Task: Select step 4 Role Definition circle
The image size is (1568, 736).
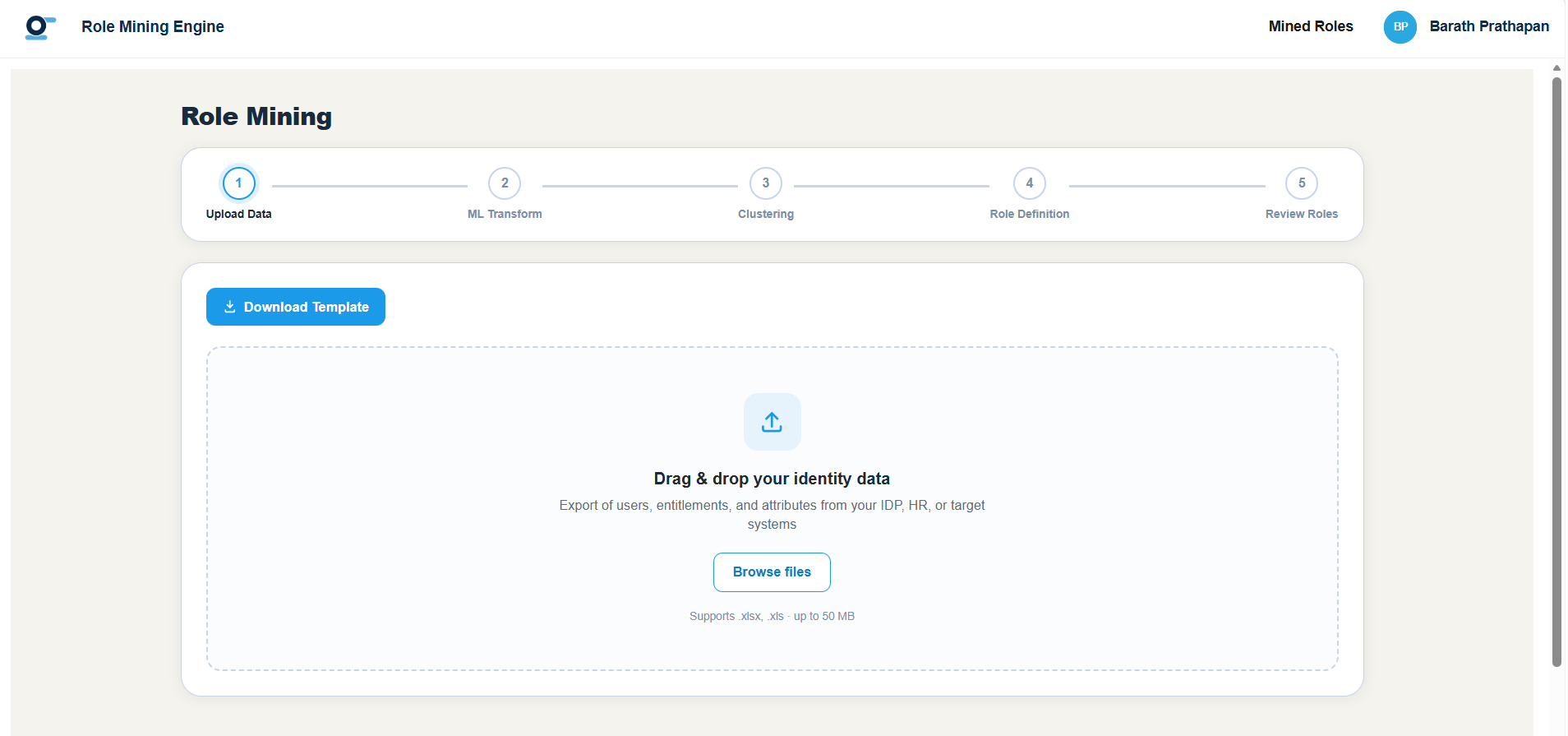Action: (1030, 183)
